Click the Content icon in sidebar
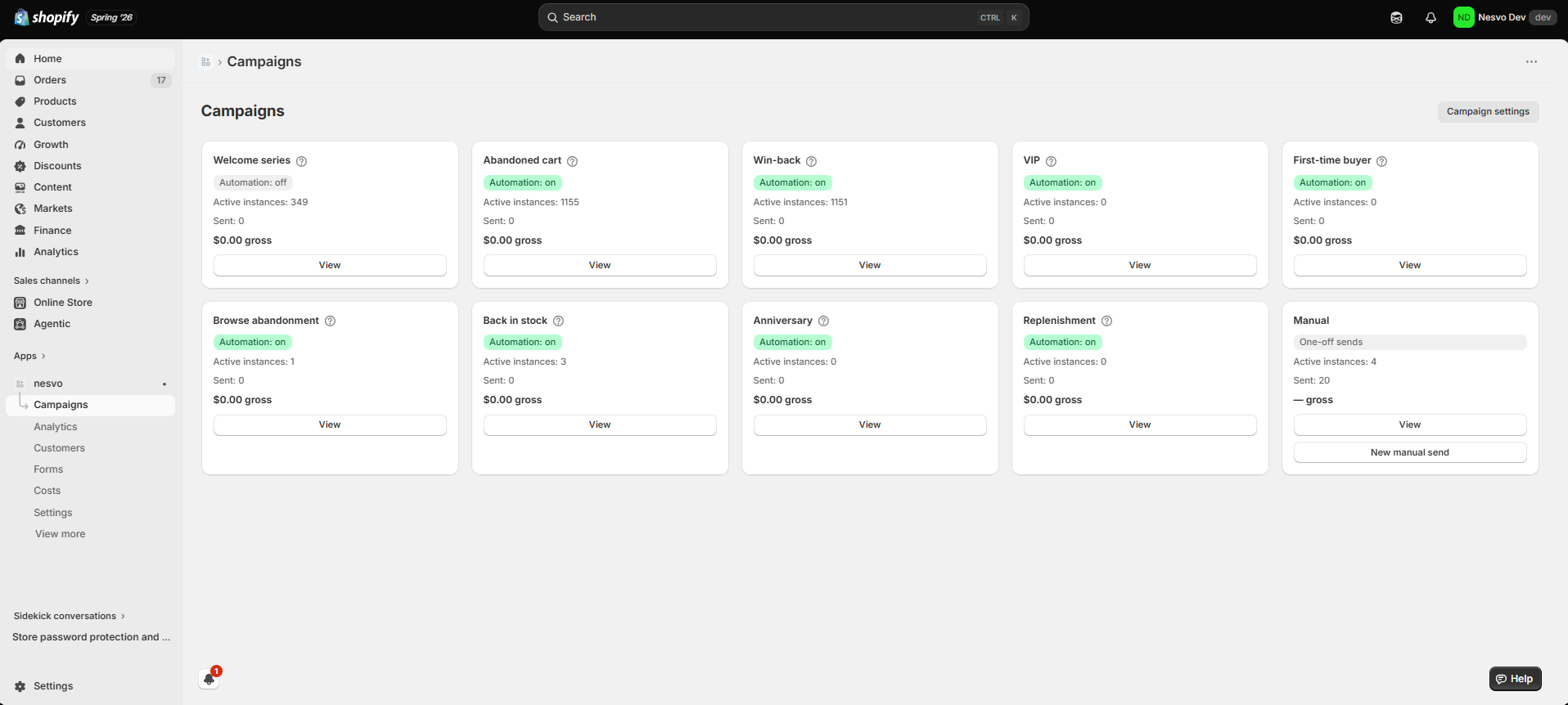 20,187
